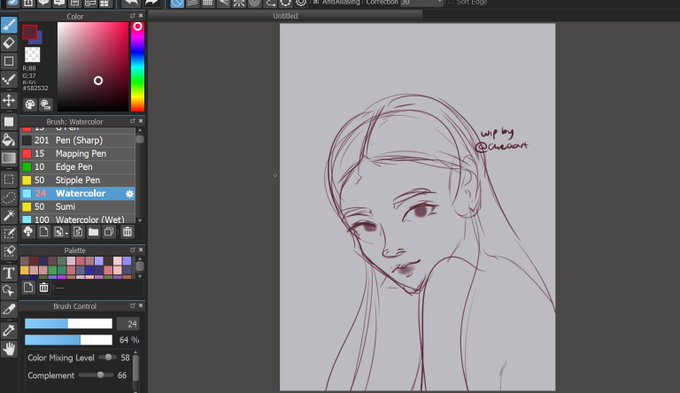Image resolution: width=680 pixels, height=393 pixels.
Task: Select the Lasso tool
Action: 9,197
